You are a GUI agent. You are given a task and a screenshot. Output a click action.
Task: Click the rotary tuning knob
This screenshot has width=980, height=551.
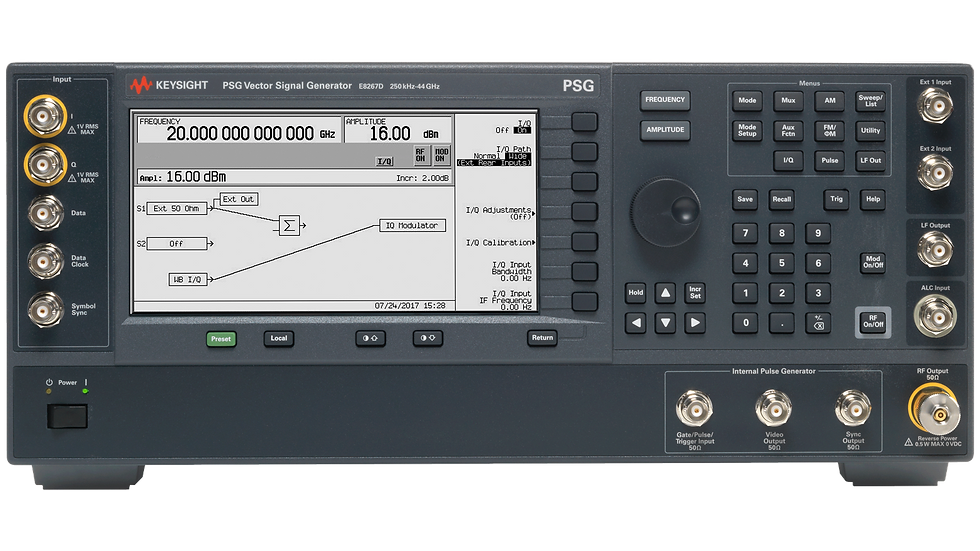pos(666,212)
